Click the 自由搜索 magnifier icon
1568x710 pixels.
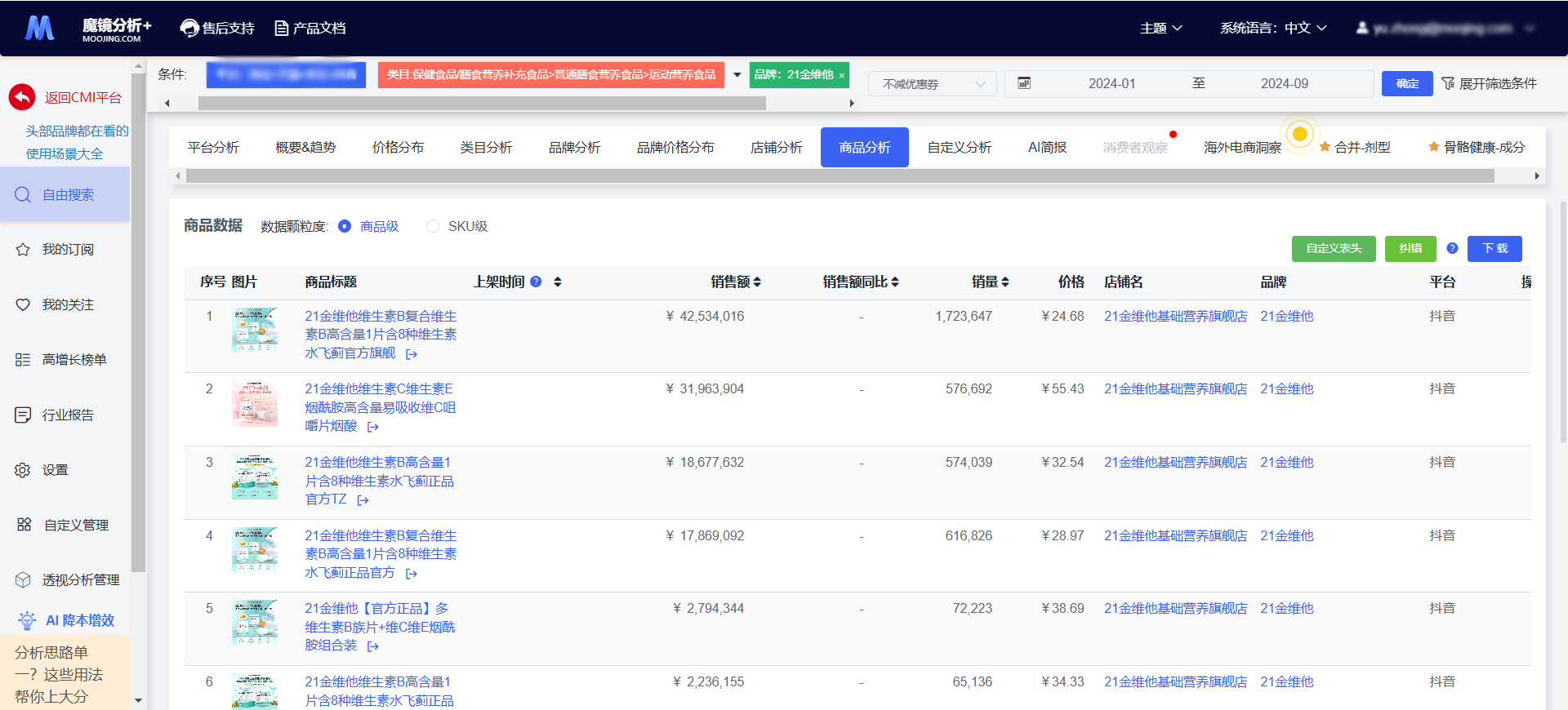(23, 194)
